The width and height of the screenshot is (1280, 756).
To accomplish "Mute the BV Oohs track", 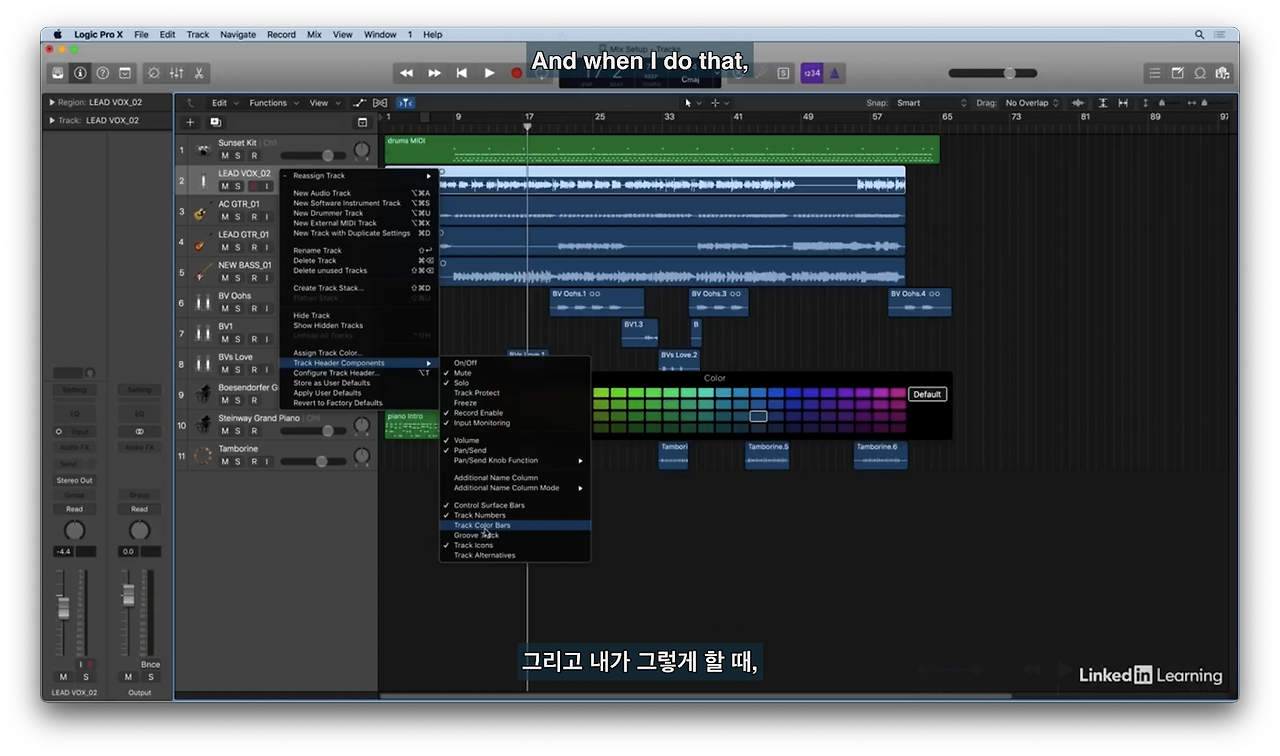I will click(x=225, y=309).
